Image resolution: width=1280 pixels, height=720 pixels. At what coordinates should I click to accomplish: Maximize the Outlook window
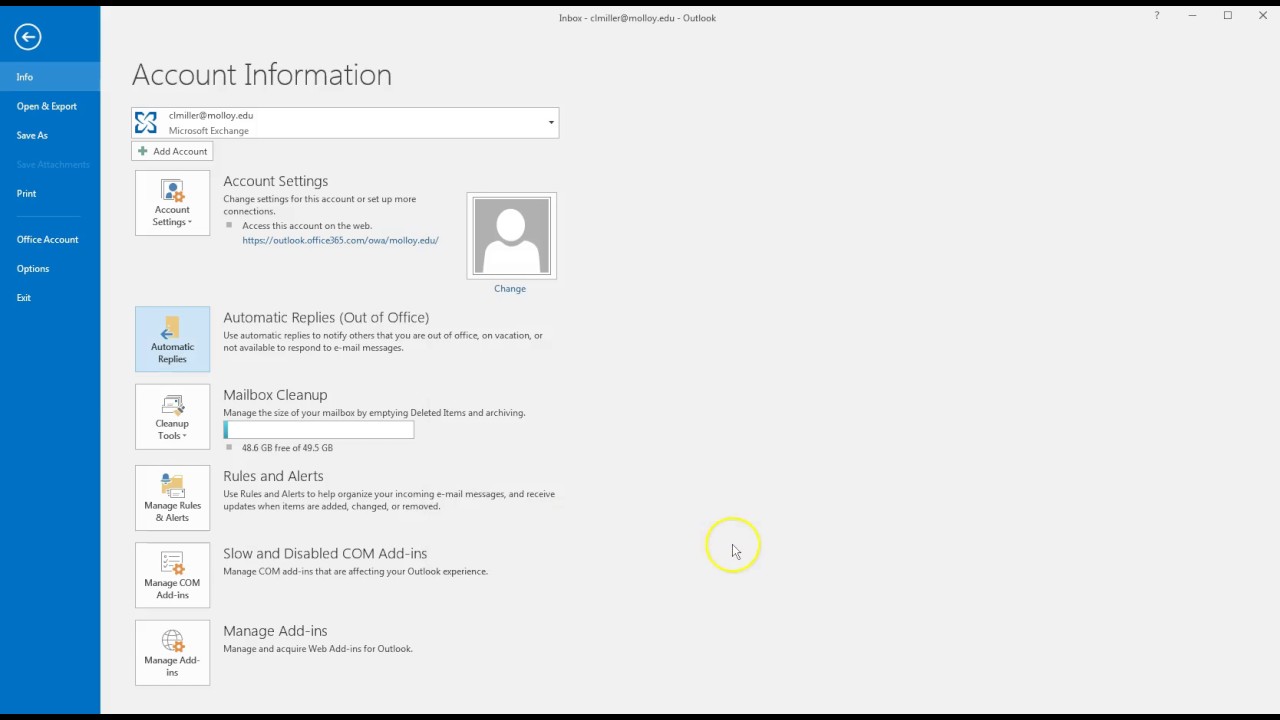click(x=1228, y=16)
